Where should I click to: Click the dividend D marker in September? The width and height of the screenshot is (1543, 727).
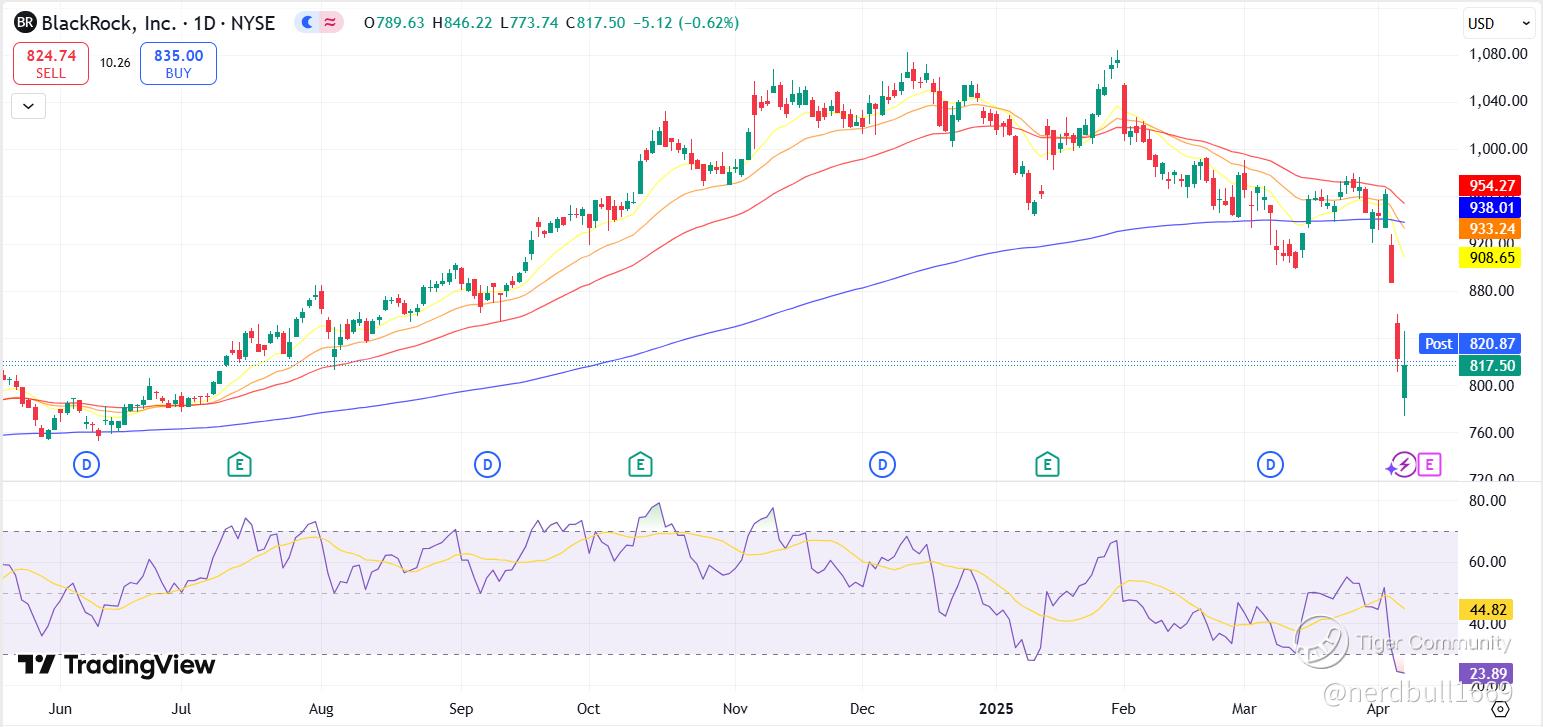487,464
